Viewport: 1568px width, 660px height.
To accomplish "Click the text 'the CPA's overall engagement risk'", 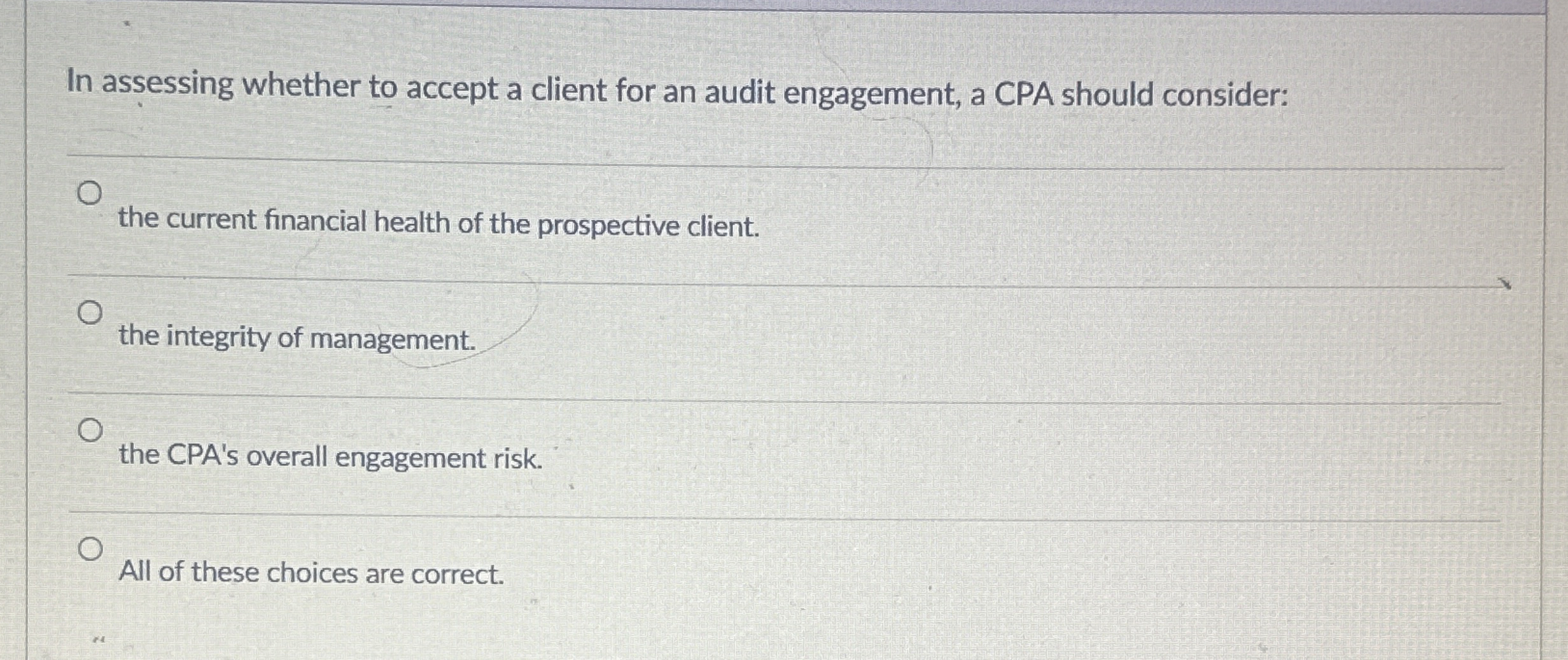I will [330, 456].
